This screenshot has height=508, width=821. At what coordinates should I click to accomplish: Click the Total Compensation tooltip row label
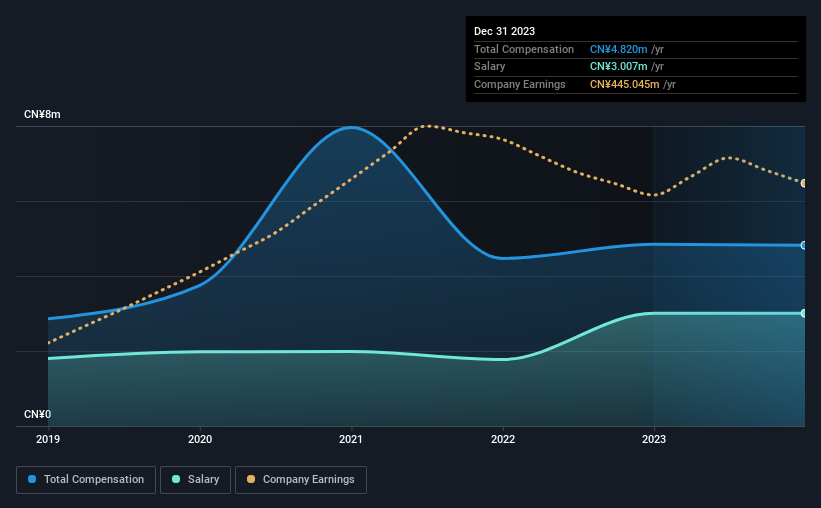(524, 49)
